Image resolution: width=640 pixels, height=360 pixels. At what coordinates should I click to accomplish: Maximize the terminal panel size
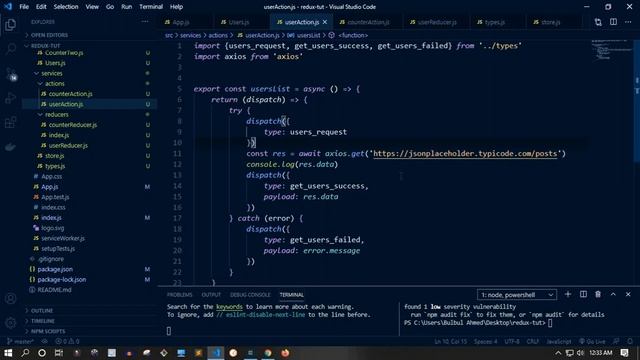tap(613, 294)
